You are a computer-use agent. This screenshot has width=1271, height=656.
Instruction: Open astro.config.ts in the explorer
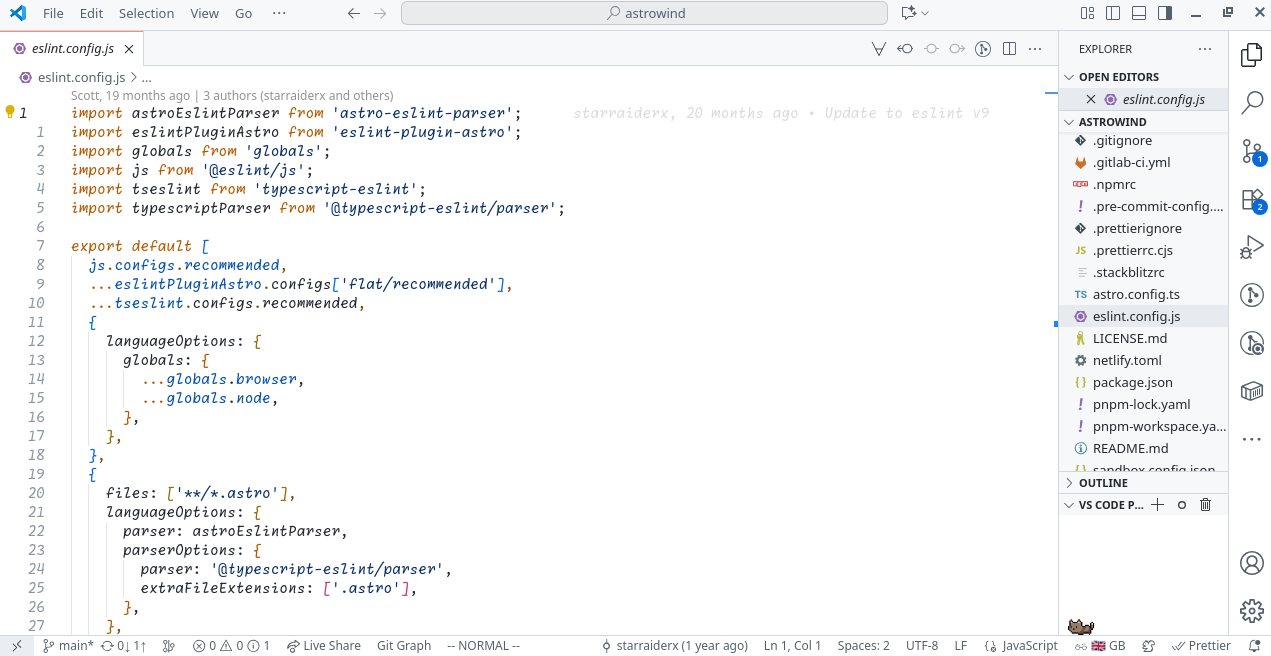tap(1144, 294)
